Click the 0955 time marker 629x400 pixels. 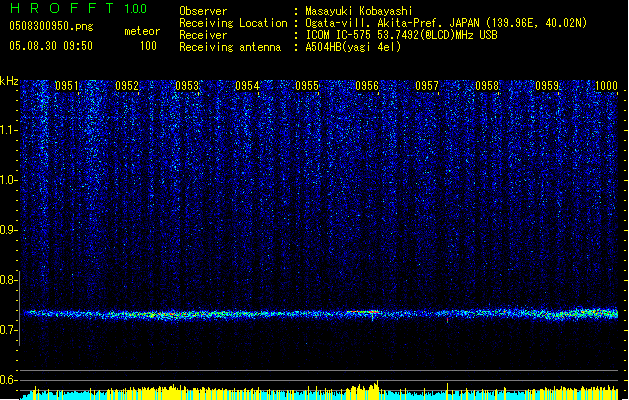(307, 86)
